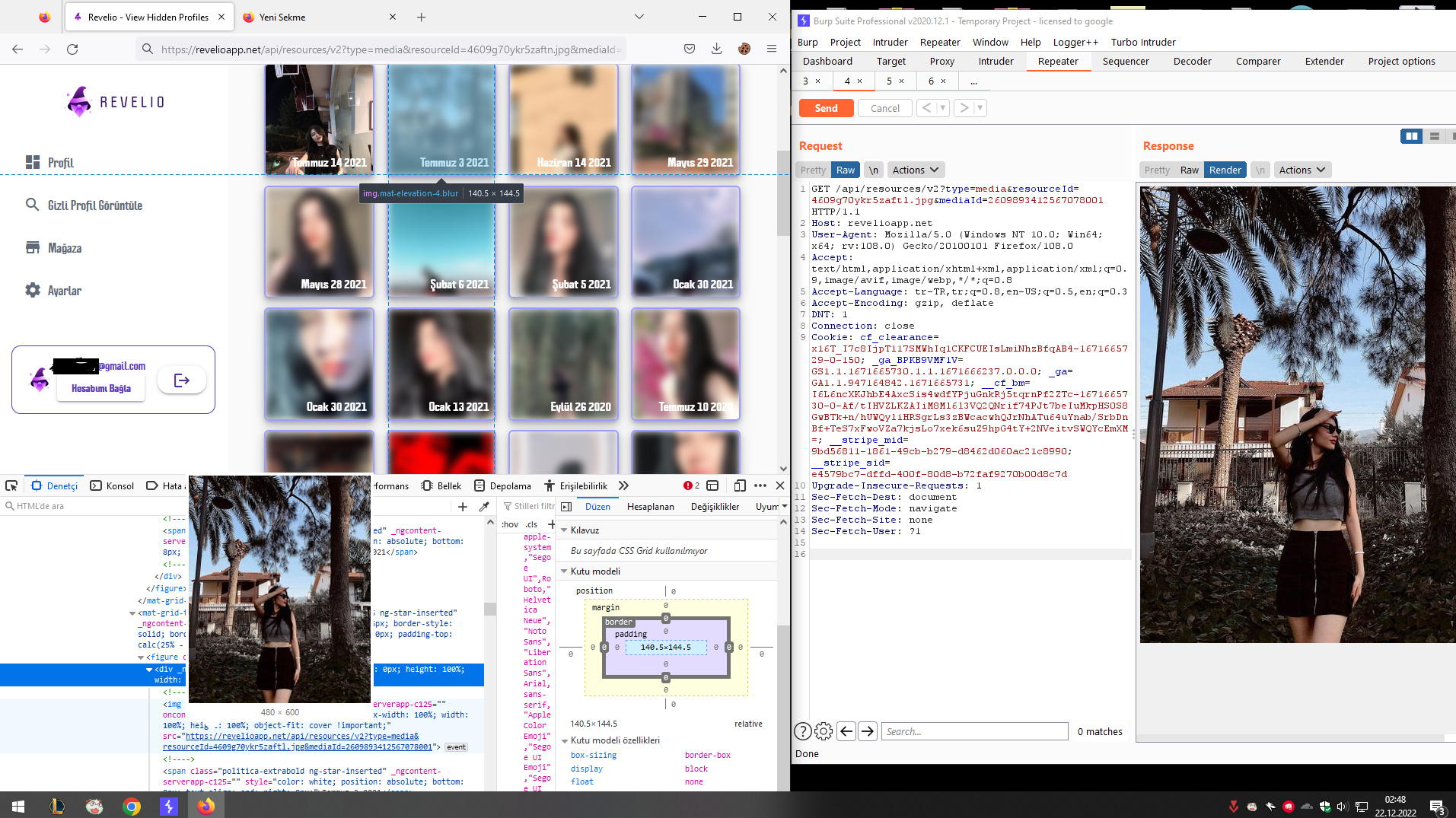Open the Request Actions dropdown

pyautogui.click(x=916, y=170)
